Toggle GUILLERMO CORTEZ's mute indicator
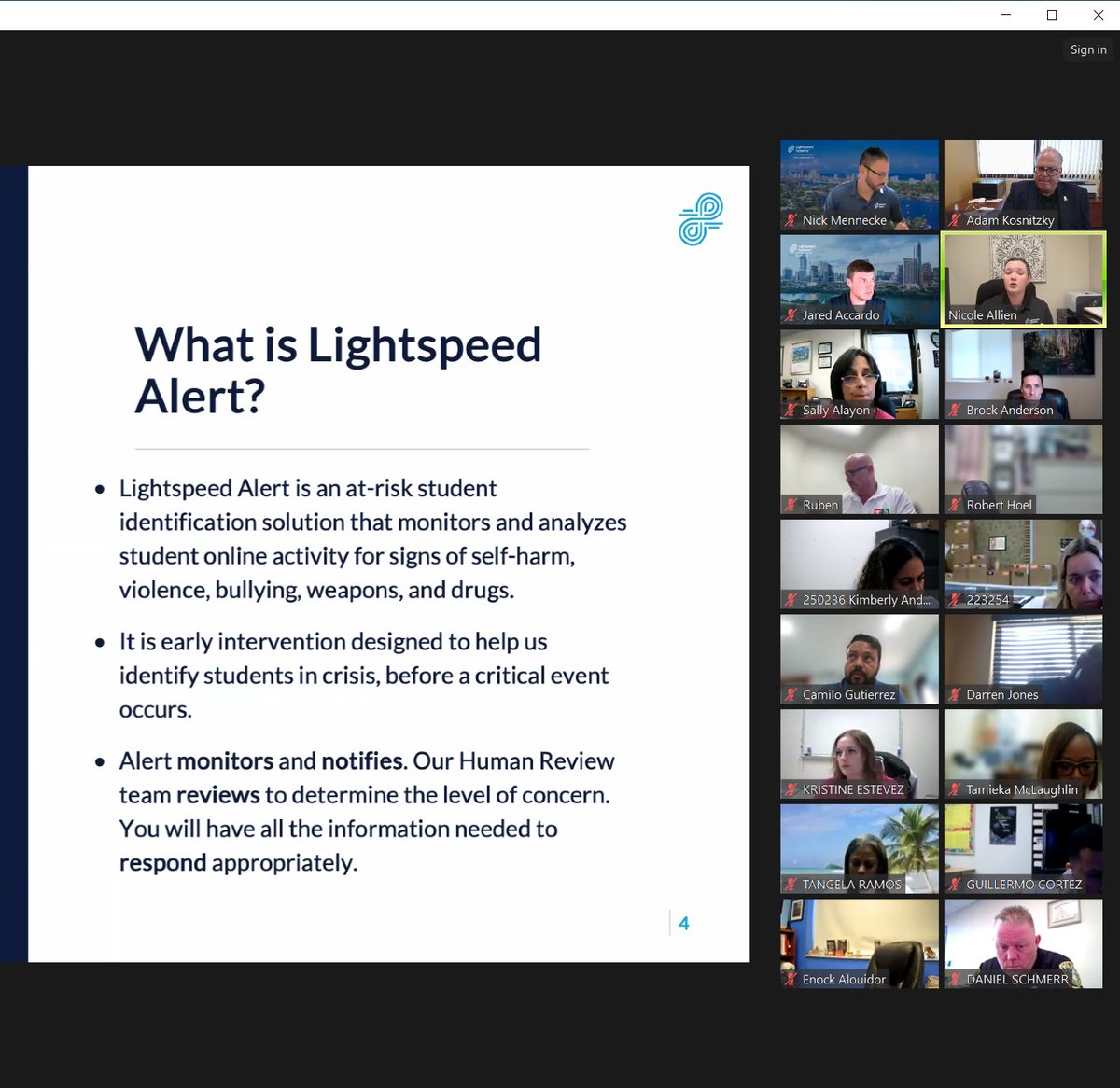The width and height of the screenshot is (1120, 1088). click(954, 885)
